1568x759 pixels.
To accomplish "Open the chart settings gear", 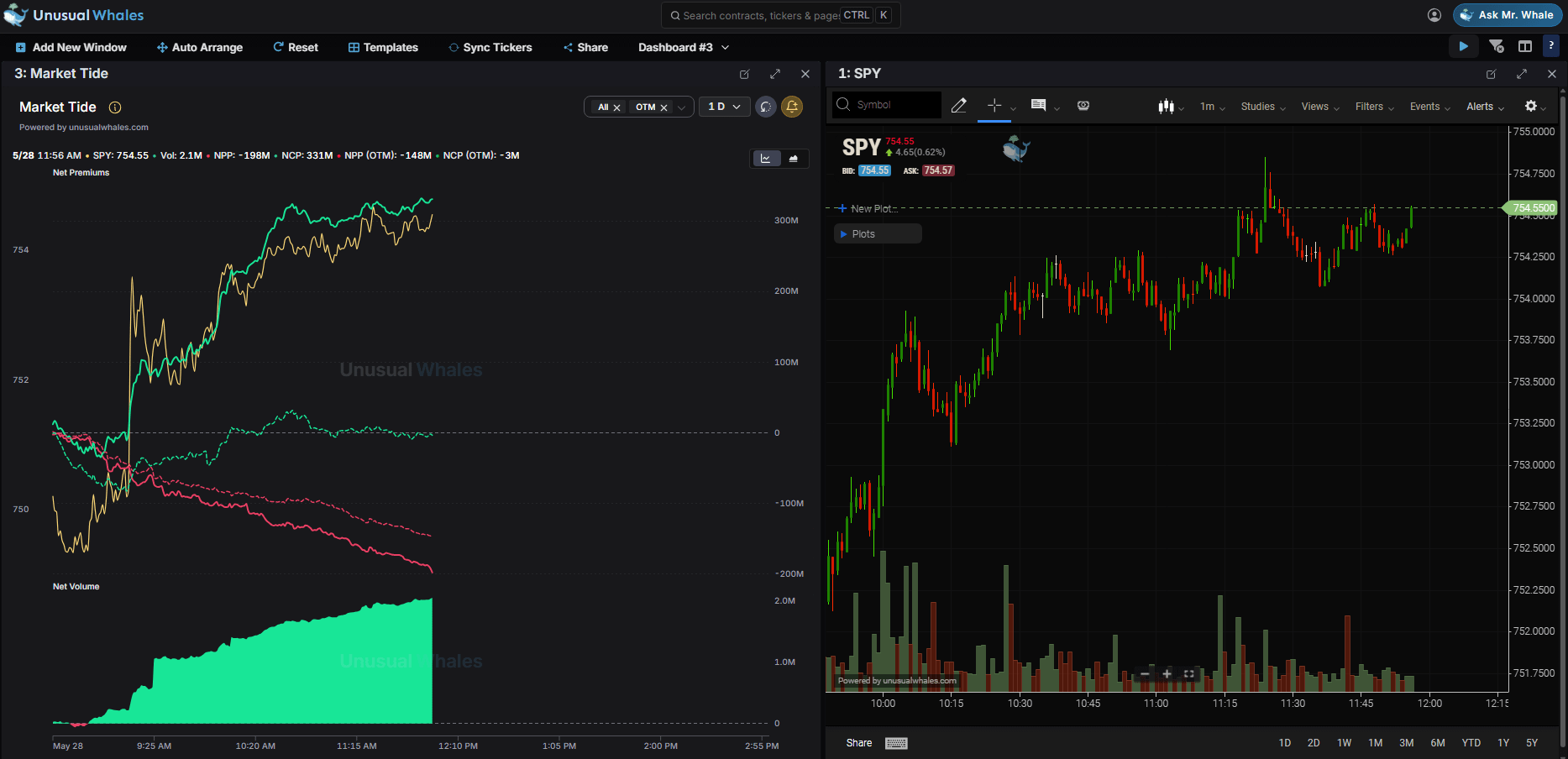I will point(1531,106).
